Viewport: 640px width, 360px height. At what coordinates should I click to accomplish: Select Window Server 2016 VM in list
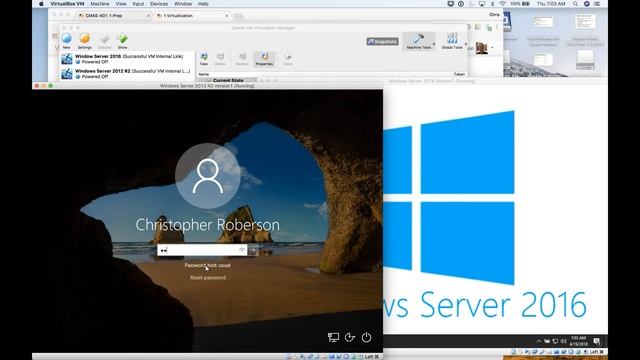(x=127, y=59)
